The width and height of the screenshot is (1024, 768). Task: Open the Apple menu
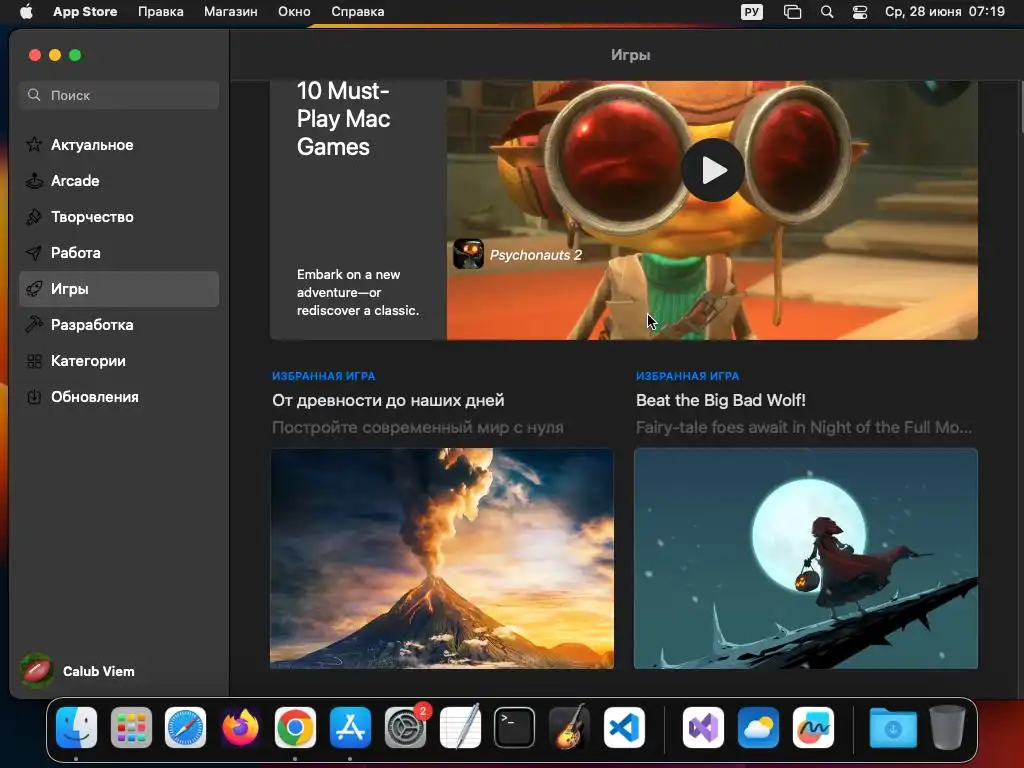[x=26, y=12]
